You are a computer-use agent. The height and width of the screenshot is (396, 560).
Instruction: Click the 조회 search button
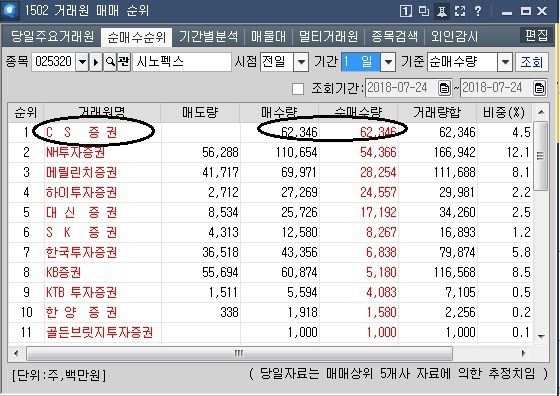point(531,62)
